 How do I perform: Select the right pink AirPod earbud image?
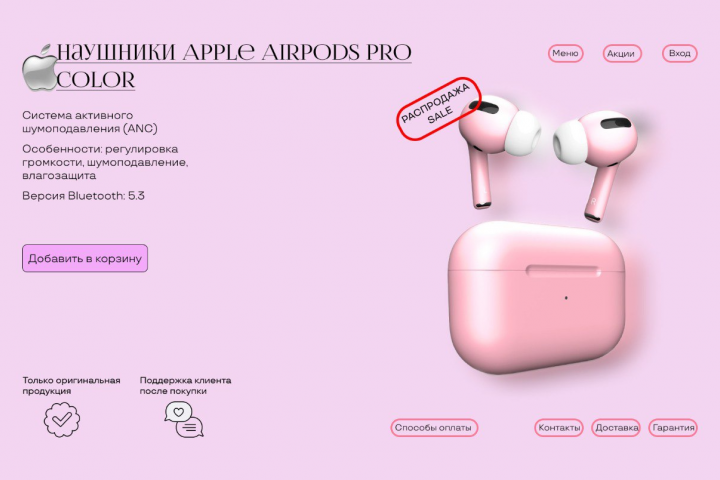pyautogui.click(x=596, y=163)
